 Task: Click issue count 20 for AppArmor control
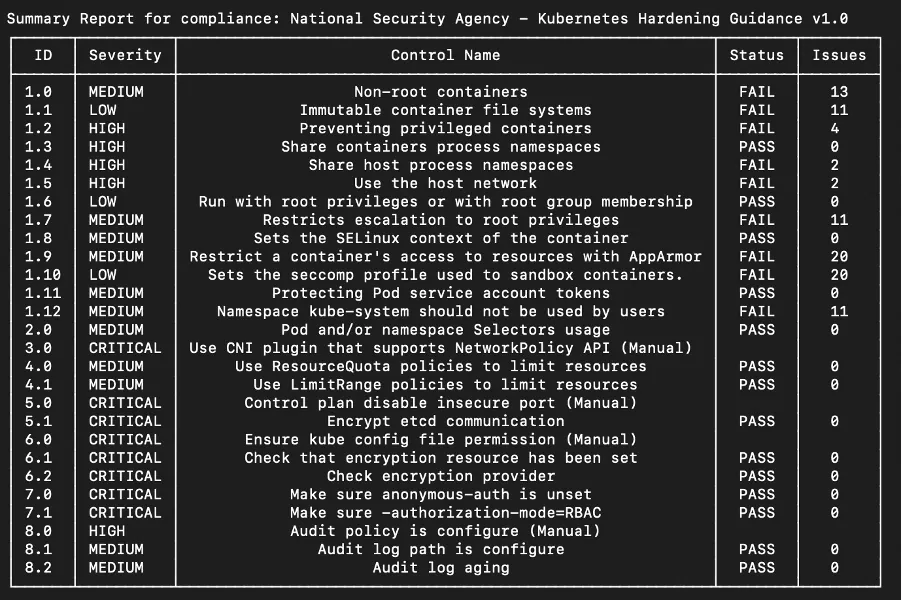pyautogui.click(x=839, y=257)
